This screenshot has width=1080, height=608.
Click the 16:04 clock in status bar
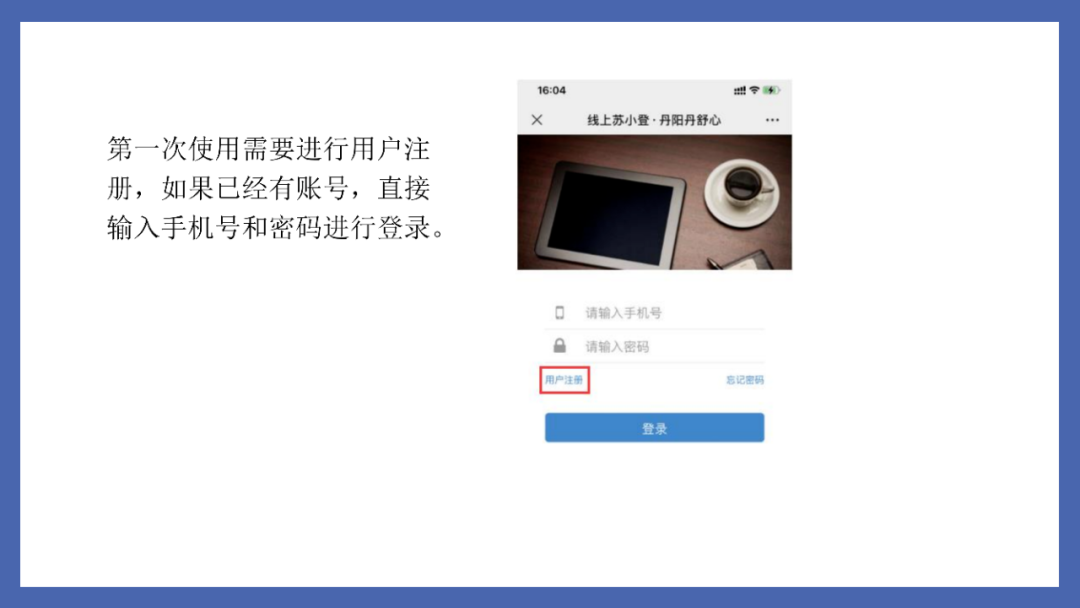552,90
